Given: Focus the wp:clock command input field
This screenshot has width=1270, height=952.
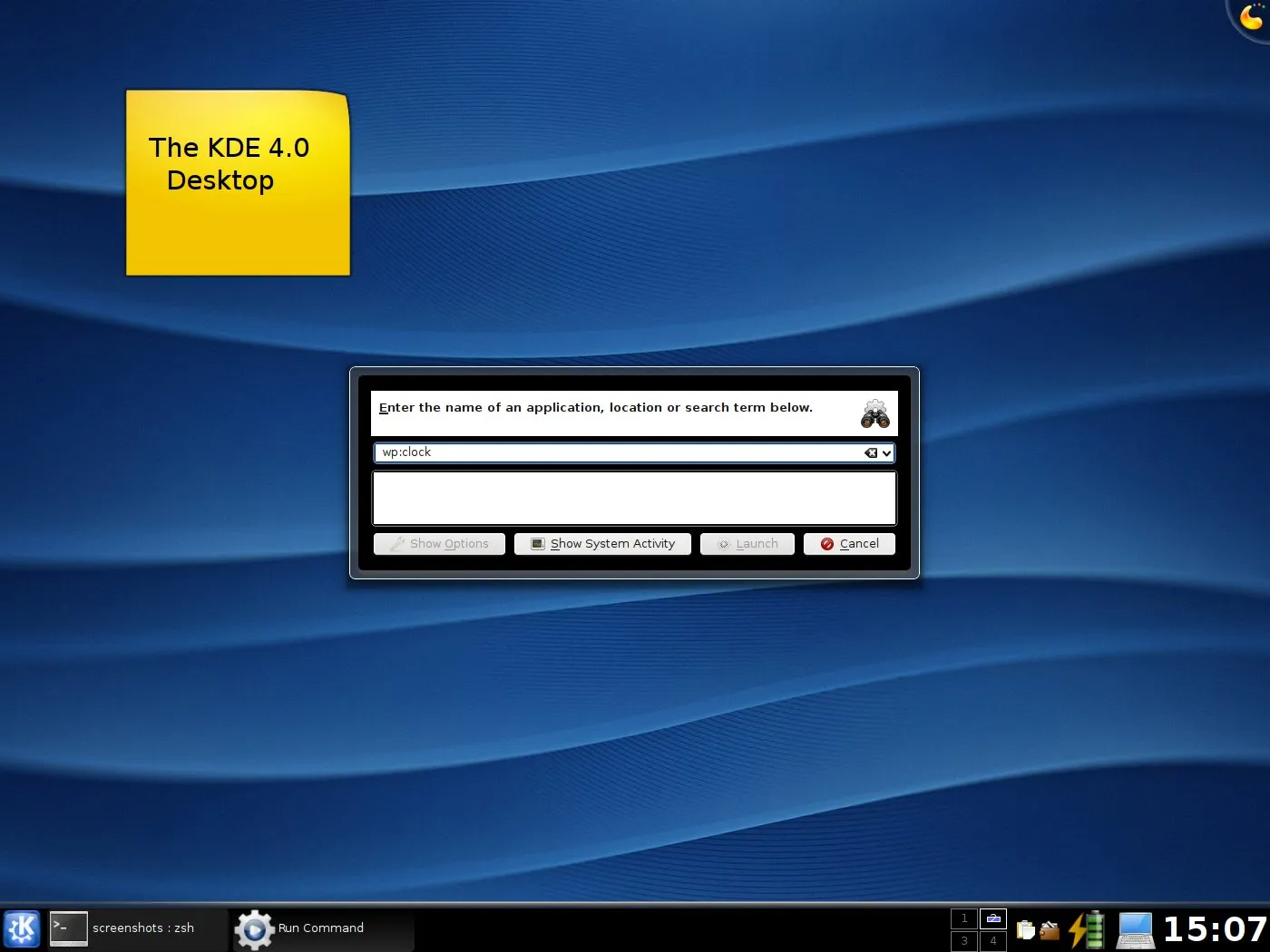Looking at the screenshot, I should (617, 452).
